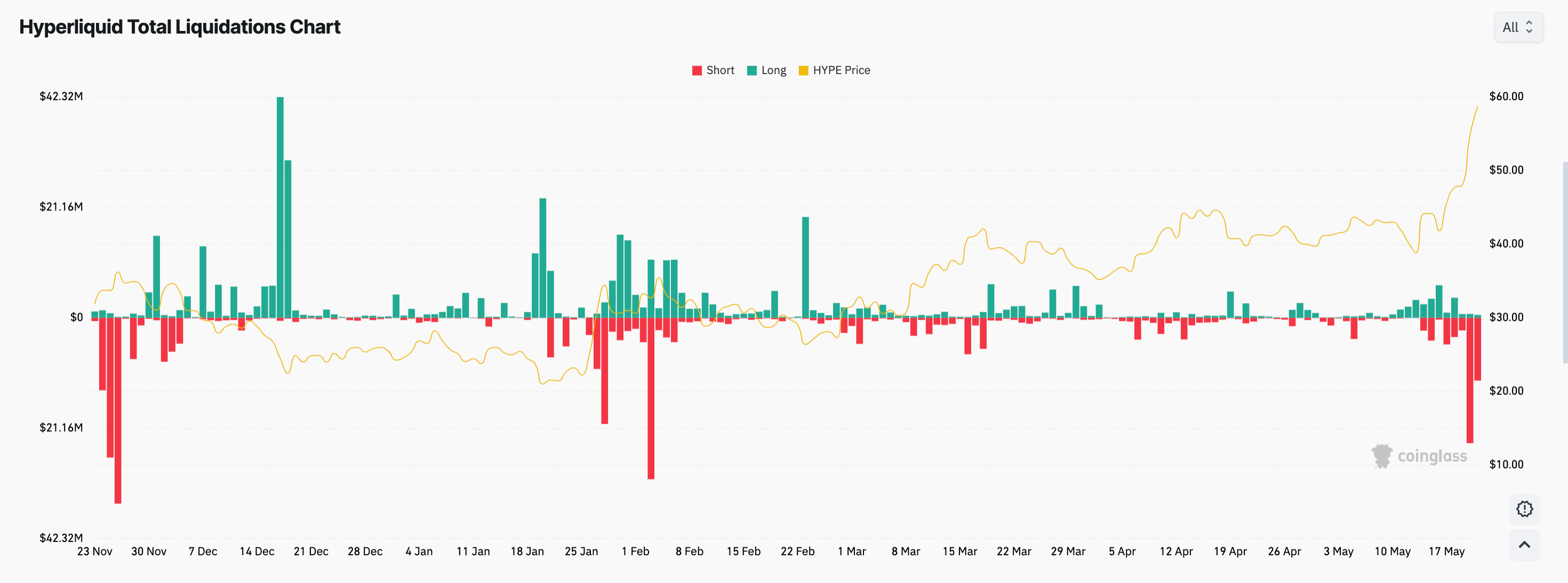Click the 14 Dec x-axis label
Screen dimensions: 1568x583
(x=257, y=552)
